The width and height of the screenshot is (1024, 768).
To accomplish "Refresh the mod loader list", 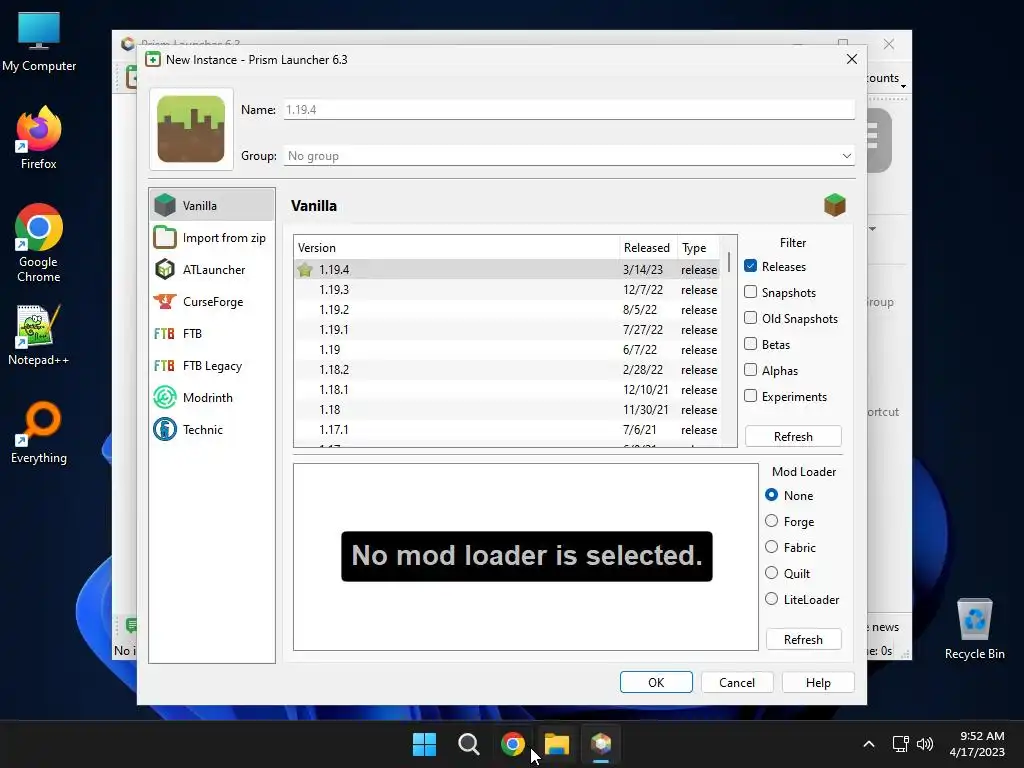I will [803, 639].
